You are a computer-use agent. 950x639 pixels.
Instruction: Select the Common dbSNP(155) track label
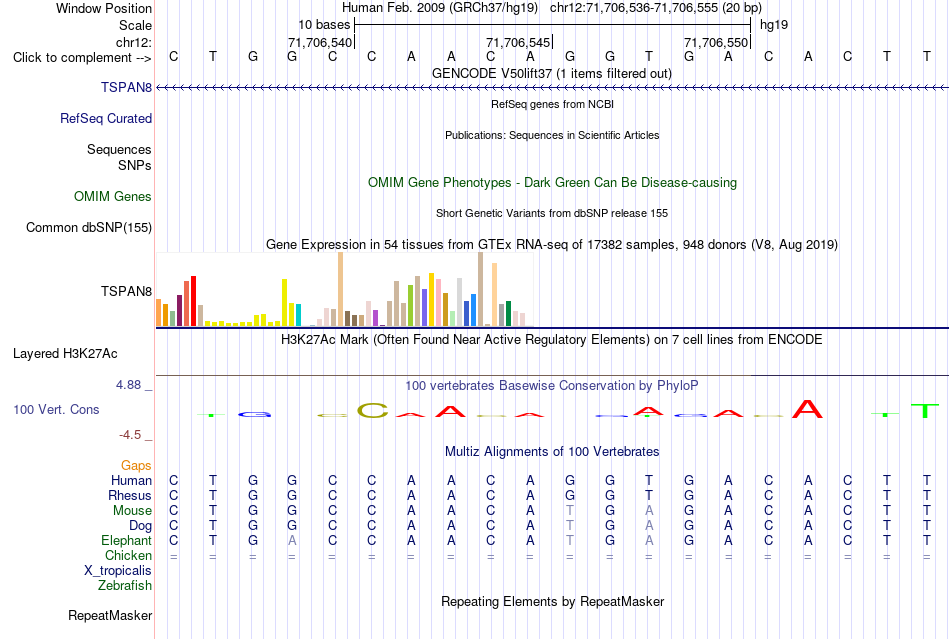click(x=88, y=228)
